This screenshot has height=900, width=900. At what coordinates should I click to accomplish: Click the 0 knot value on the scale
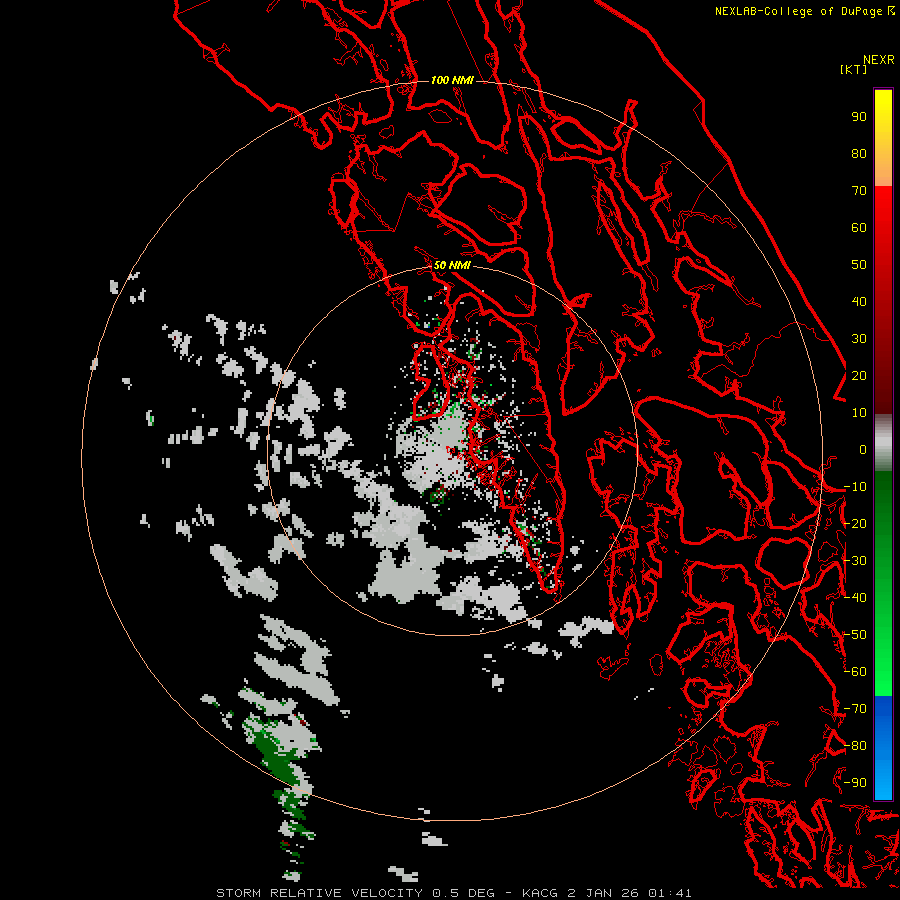click(x=863, y=449)
